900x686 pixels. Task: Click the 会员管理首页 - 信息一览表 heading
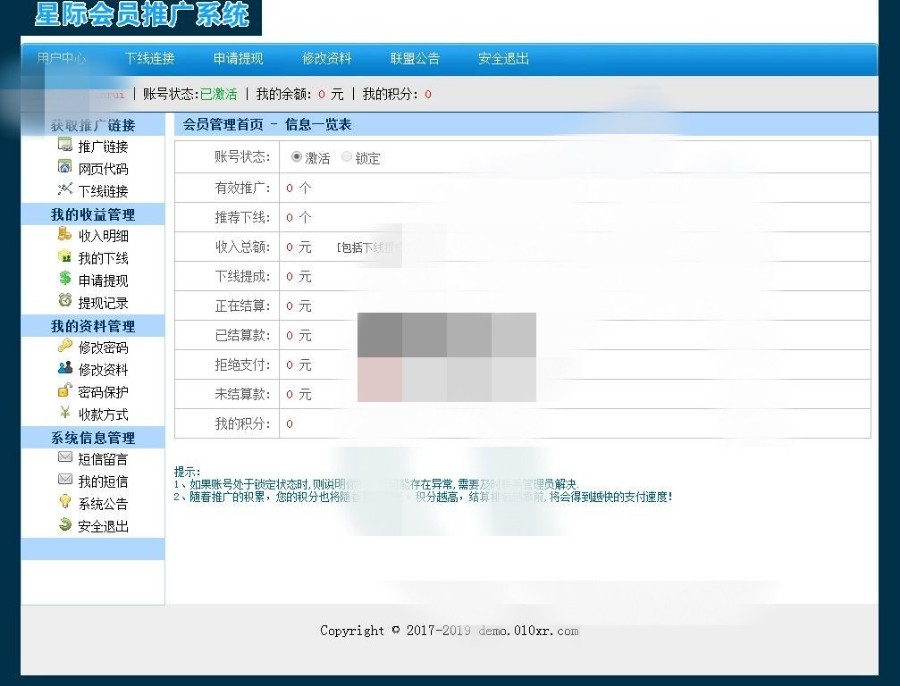pos(267,125)
